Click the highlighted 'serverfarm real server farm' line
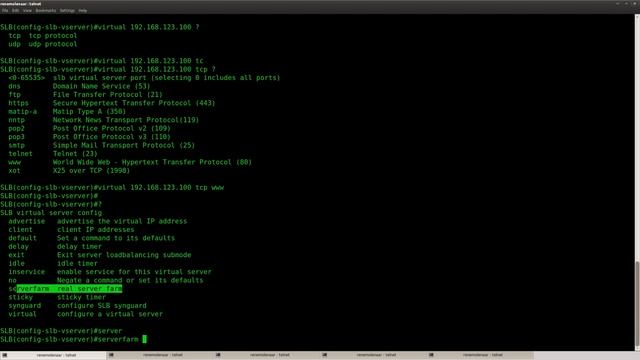640x360 pixels. click(x=65, y=289)
